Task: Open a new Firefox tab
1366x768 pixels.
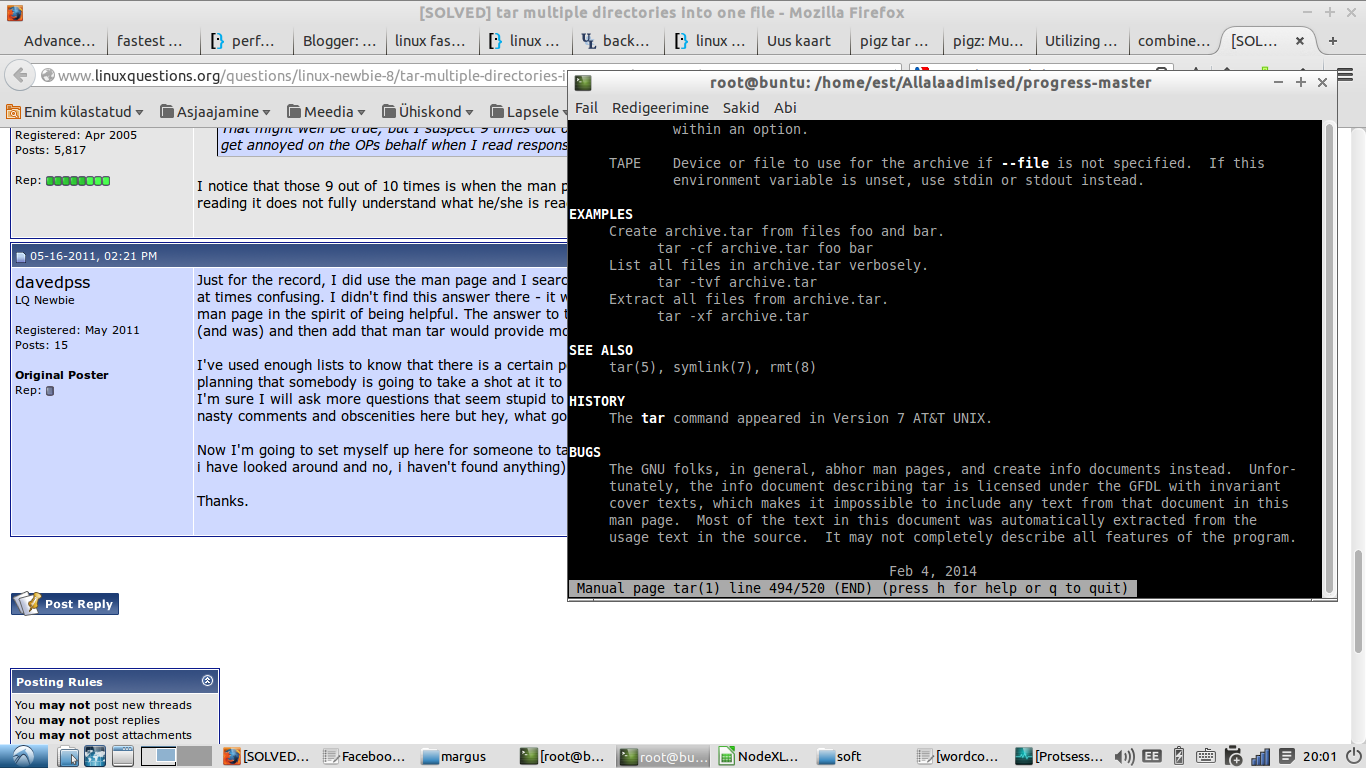Action: tap(1332, 41)
